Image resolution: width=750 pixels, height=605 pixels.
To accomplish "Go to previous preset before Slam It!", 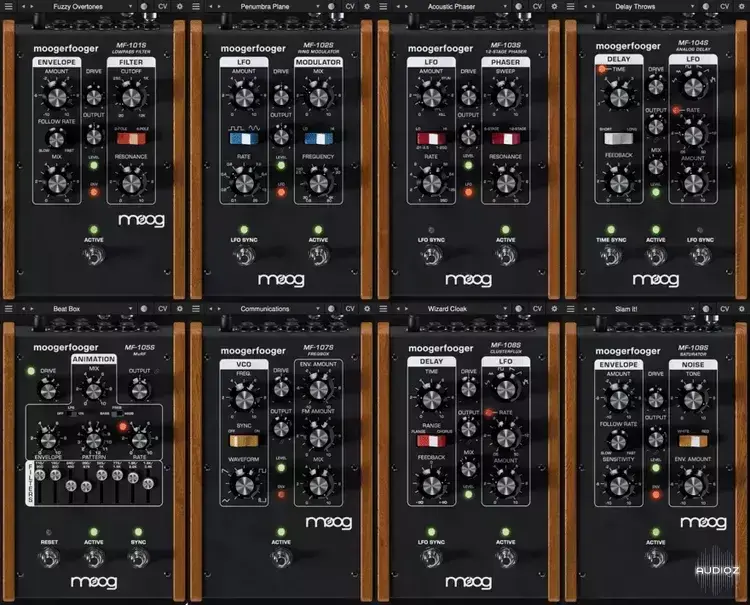I will 585,309.
